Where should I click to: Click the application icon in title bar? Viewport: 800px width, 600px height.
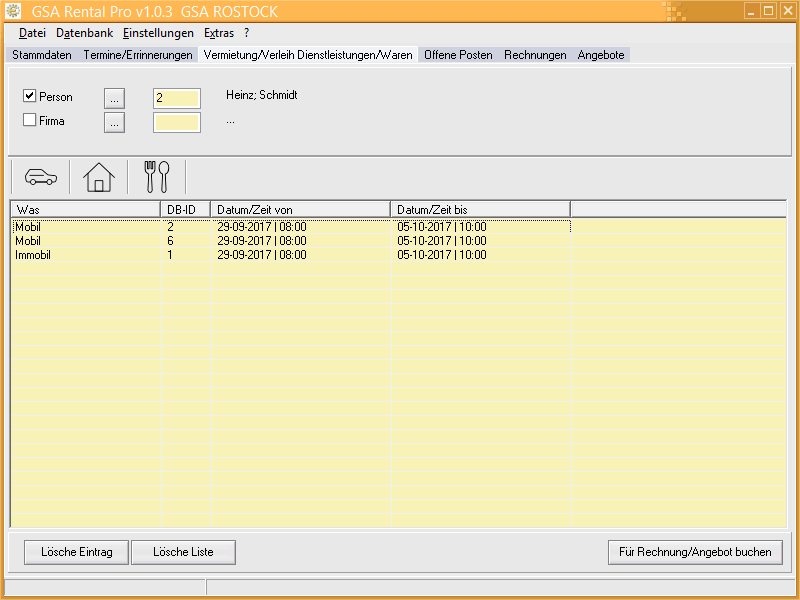point(14,11)
